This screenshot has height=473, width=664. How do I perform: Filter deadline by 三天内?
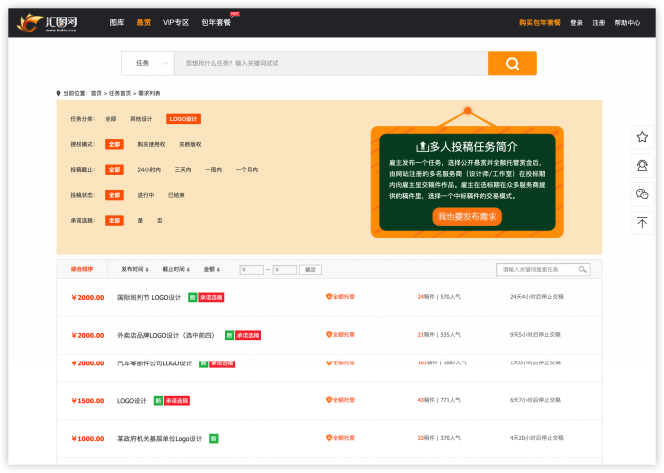click(183, 170)
